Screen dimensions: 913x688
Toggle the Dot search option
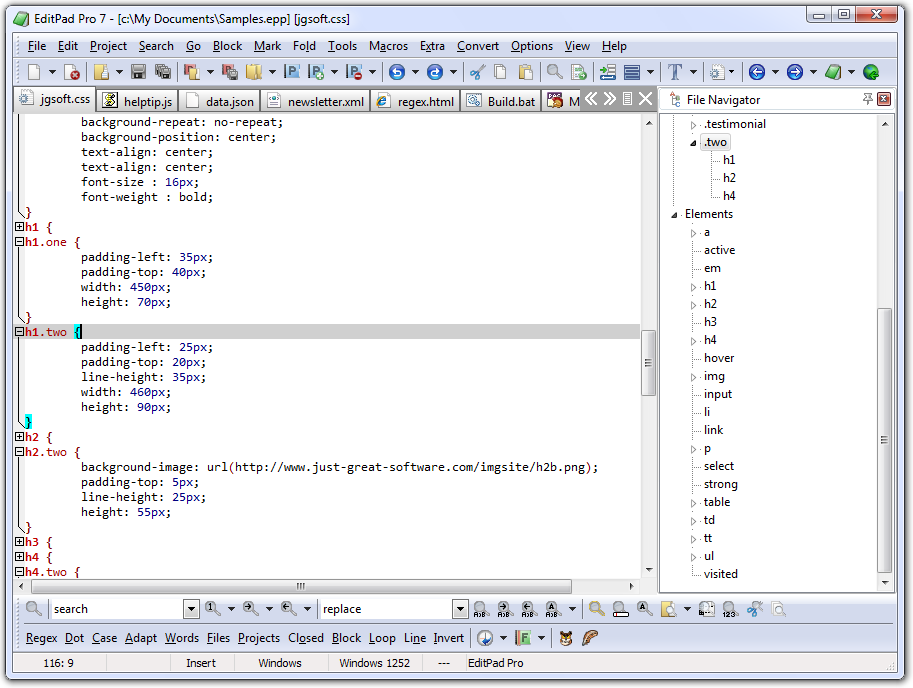pos(75,639)
